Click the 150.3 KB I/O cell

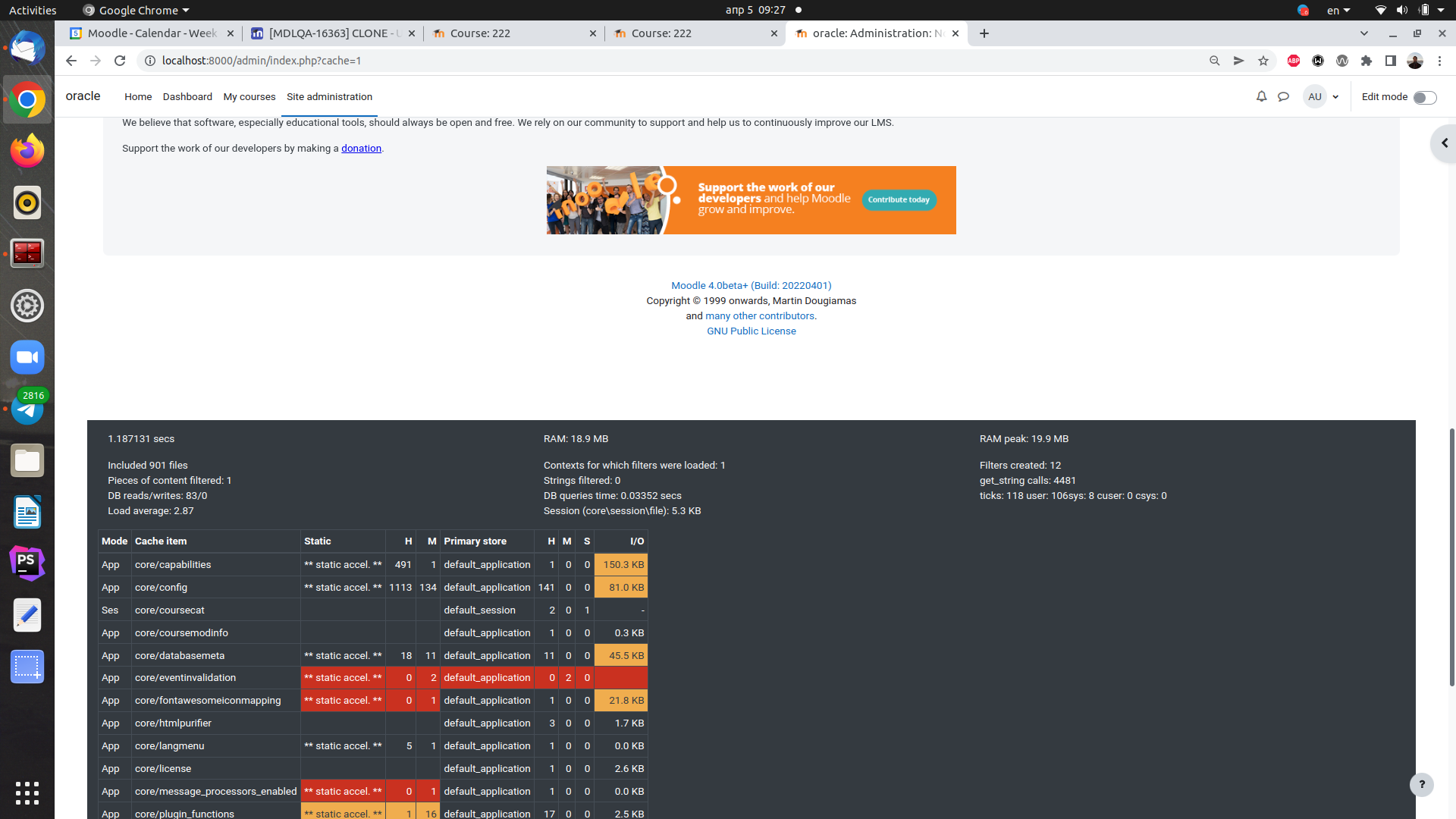tap(621, 565)
